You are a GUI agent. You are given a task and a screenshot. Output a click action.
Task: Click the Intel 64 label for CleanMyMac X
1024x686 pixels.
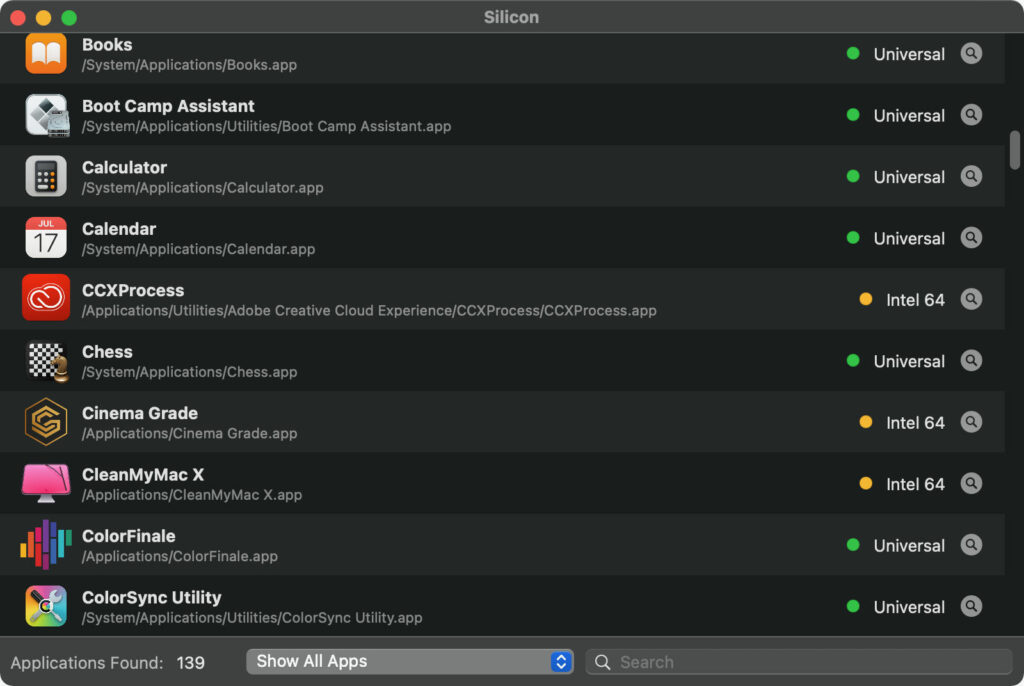click(x=915, y=484)
